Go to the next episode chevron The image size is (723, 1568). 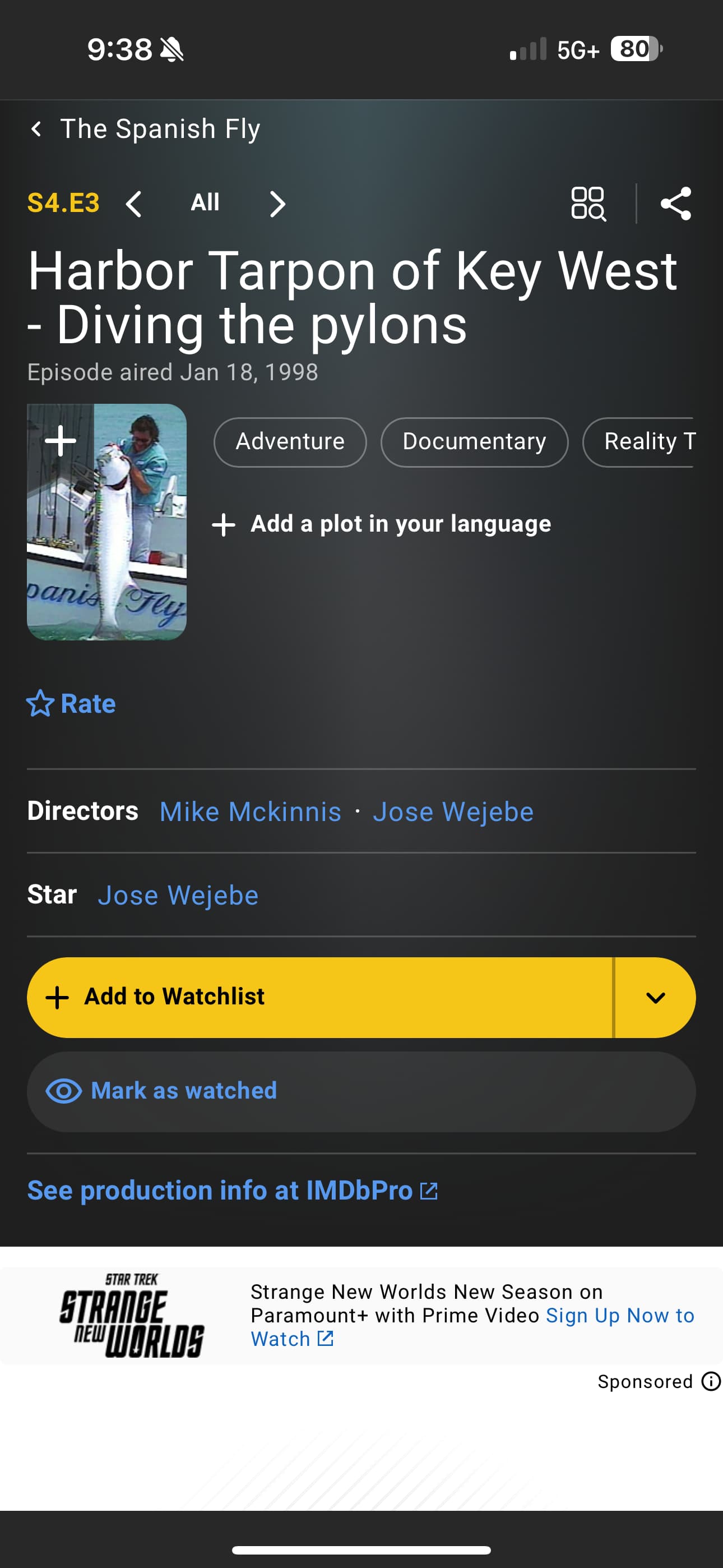point(277,204)
